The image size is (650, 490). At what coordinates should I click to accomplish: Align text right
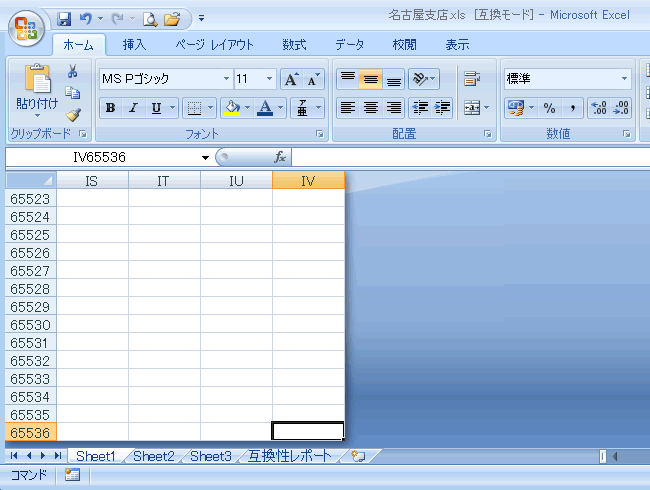(x=393, y=108)
